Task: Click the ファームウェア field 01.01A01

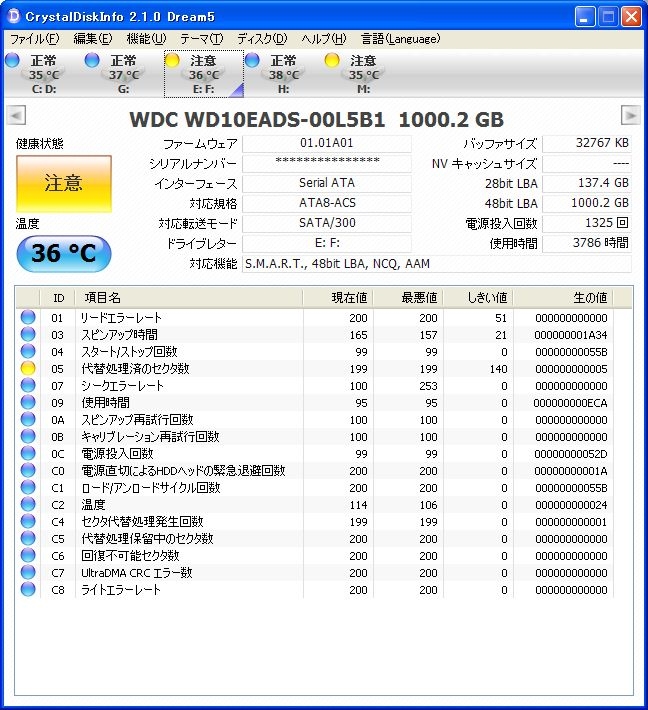Action: pos(326,144)
